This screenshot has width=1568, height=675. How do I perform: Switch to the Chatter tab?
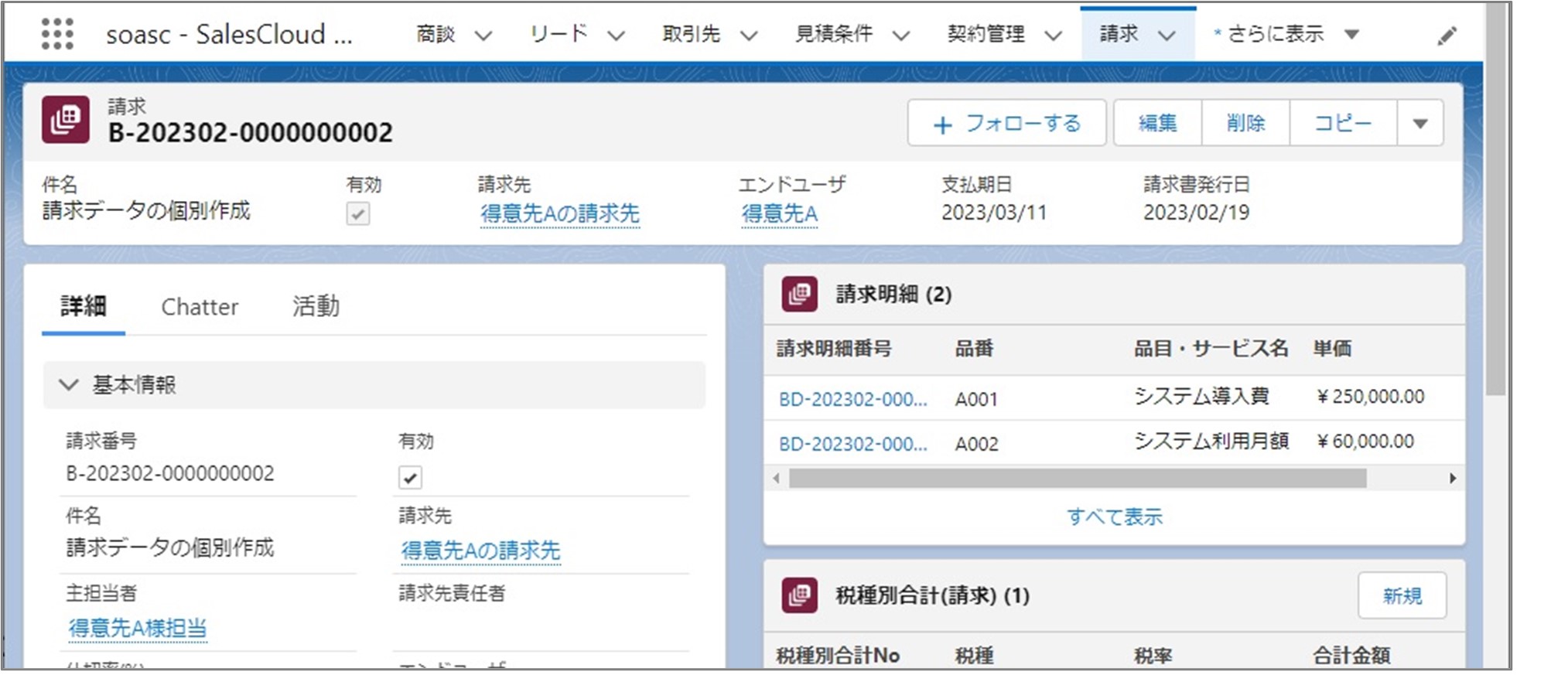(x=200, y=307)
